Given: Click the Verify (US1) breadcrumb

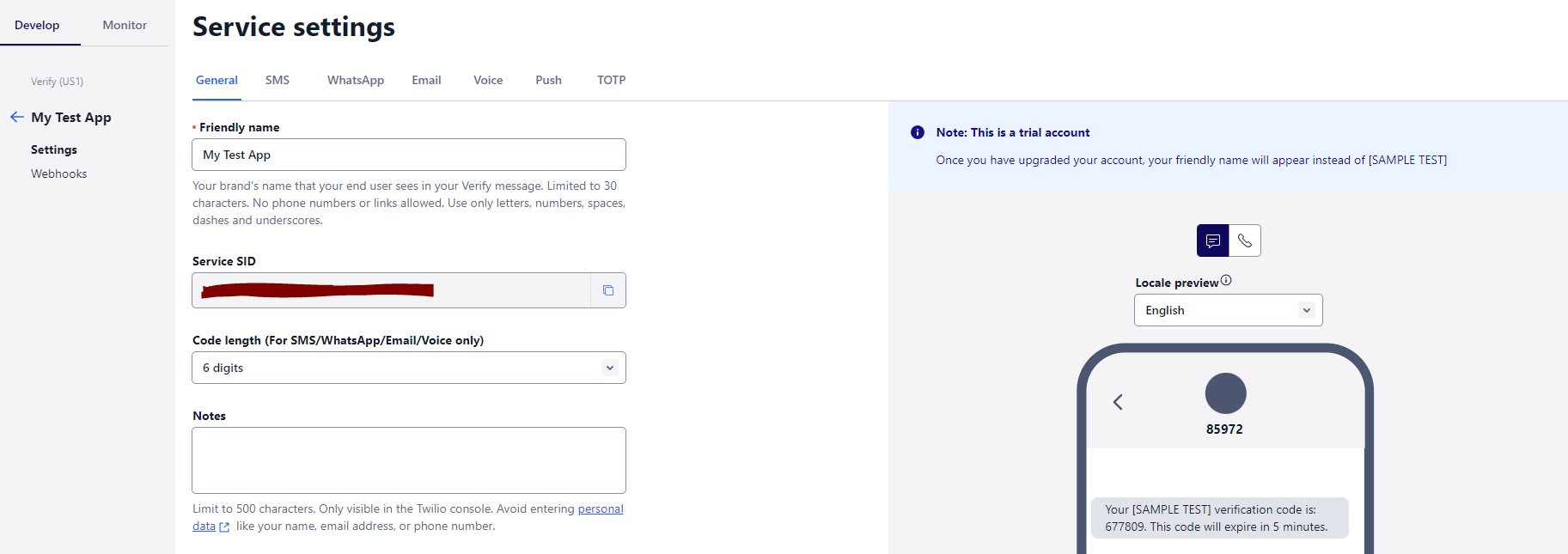Looking at the screenshot, I should [x=57, y=82].
